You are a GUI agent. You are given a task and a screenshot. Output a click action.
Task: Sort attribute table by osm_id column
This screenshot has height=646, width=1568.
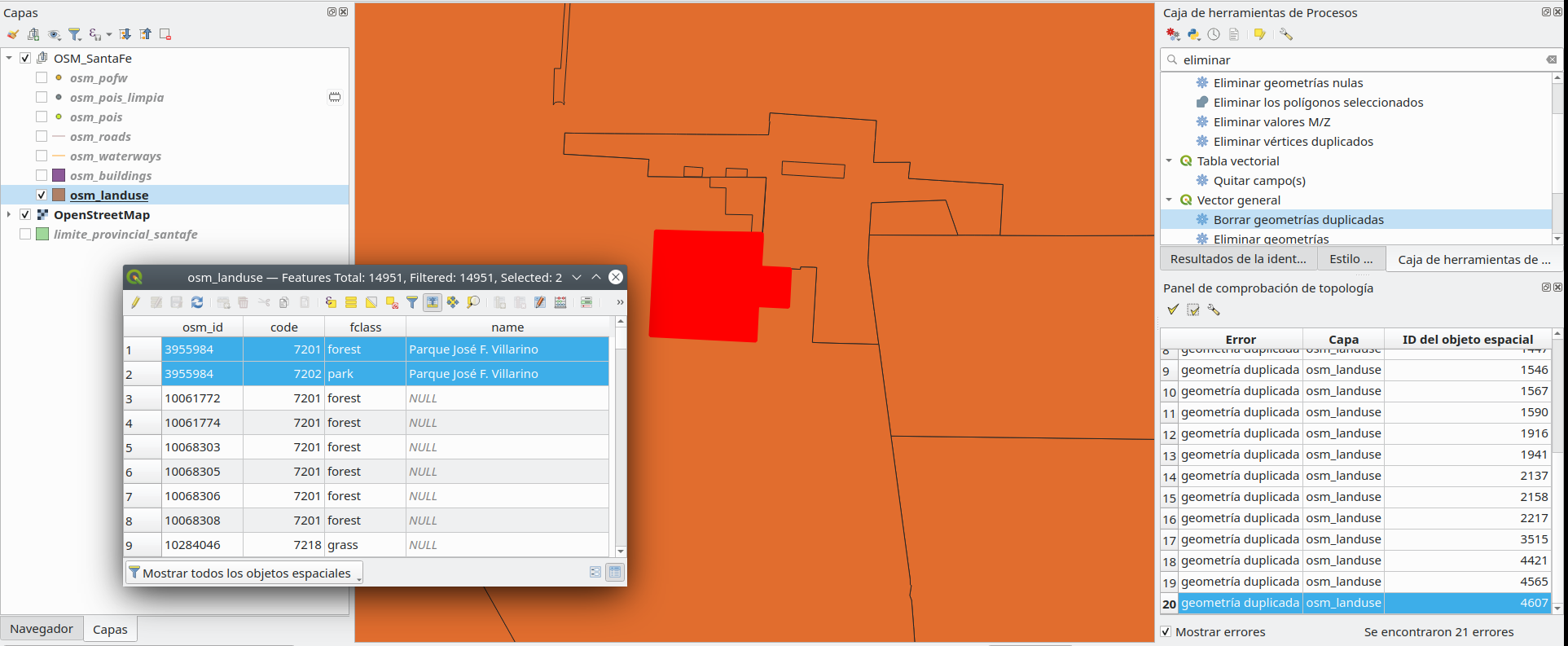point(202,327)
